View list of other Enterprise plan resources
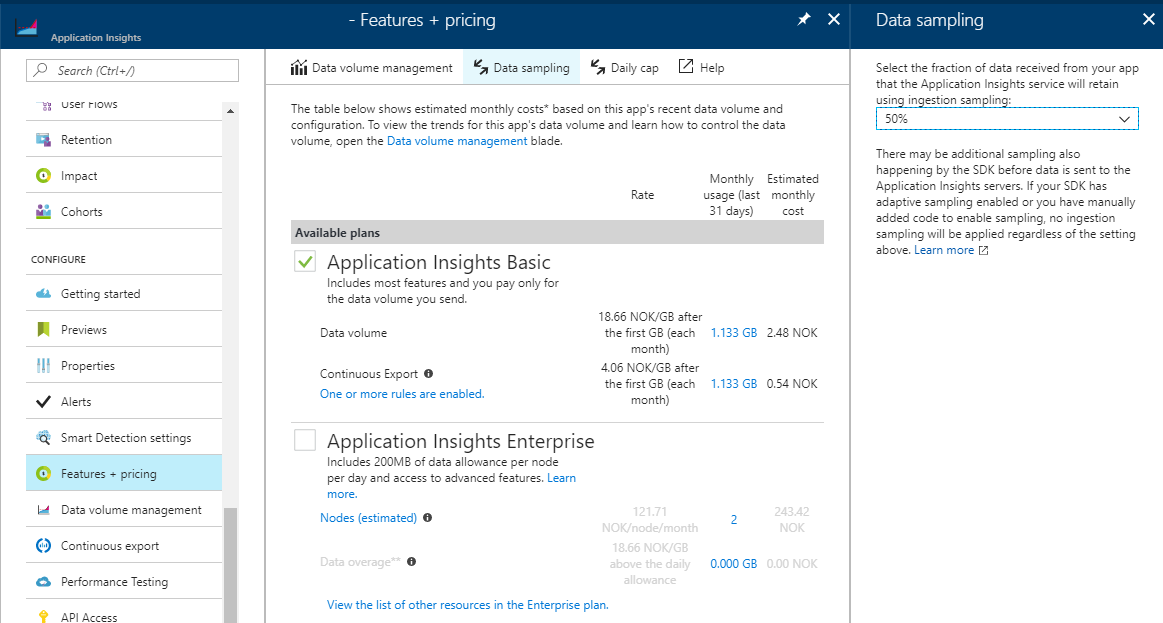 pos(467,605)
